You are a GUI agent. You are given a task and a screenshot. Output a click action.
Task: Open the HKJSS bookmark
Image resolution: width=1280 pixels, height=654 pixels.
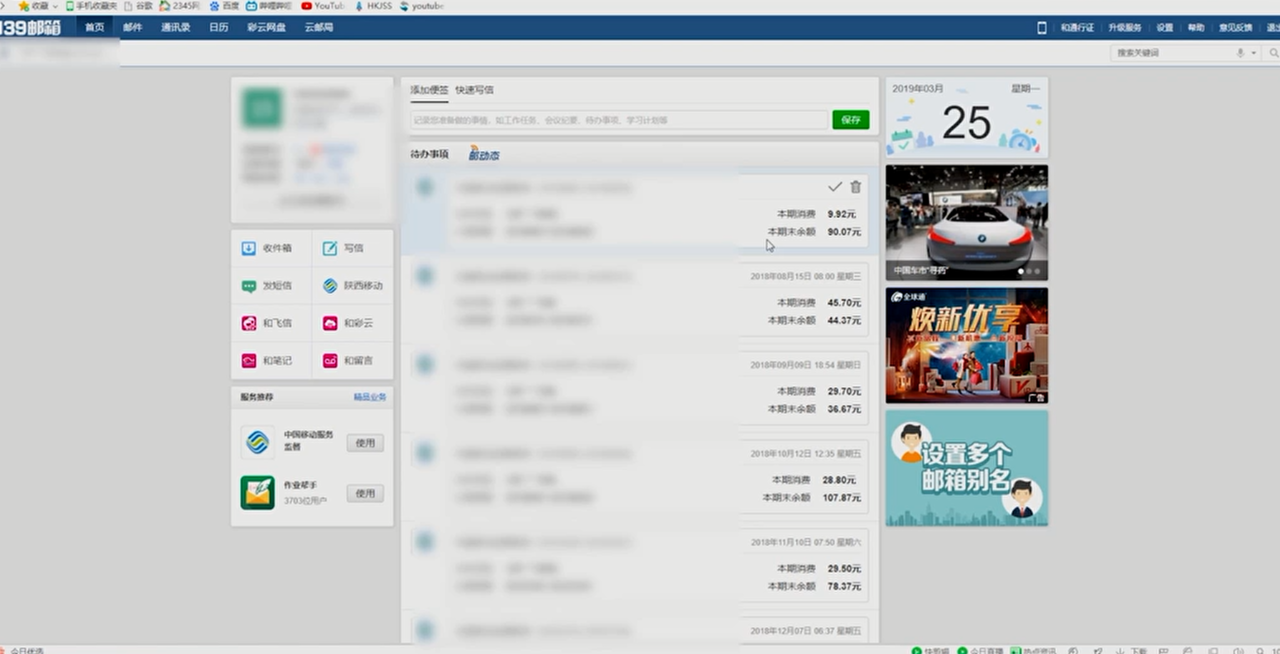tap(373, 6)
